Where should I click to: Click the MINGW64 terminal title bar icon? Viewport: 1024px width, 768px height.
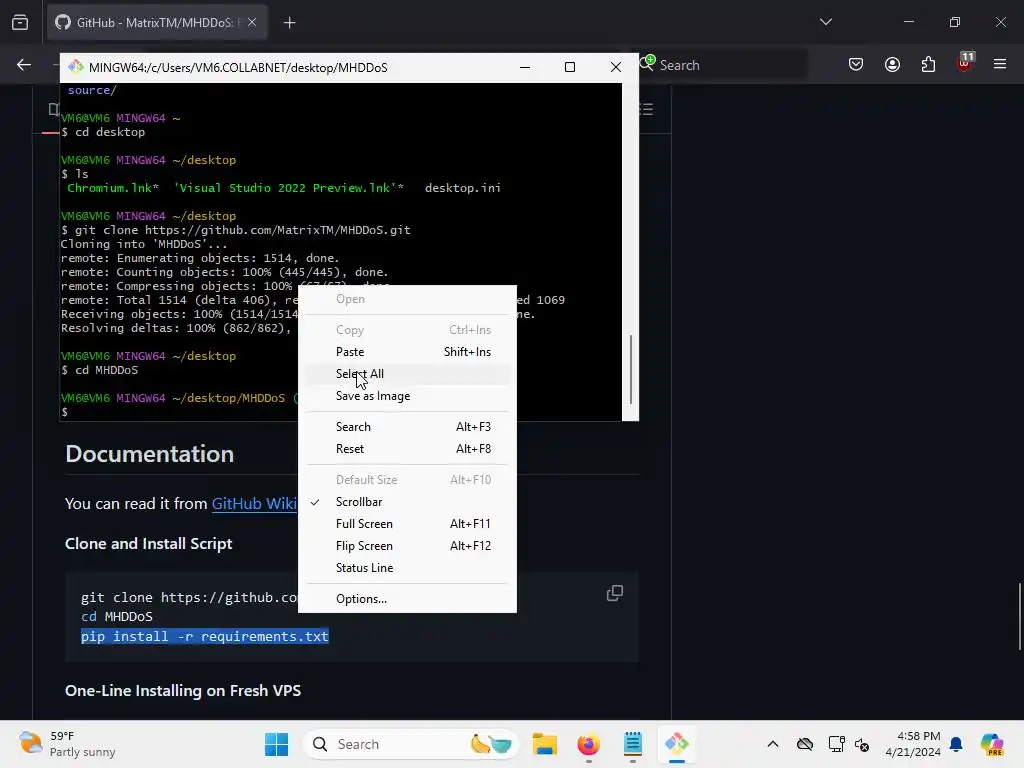click(x=76, y=67)
